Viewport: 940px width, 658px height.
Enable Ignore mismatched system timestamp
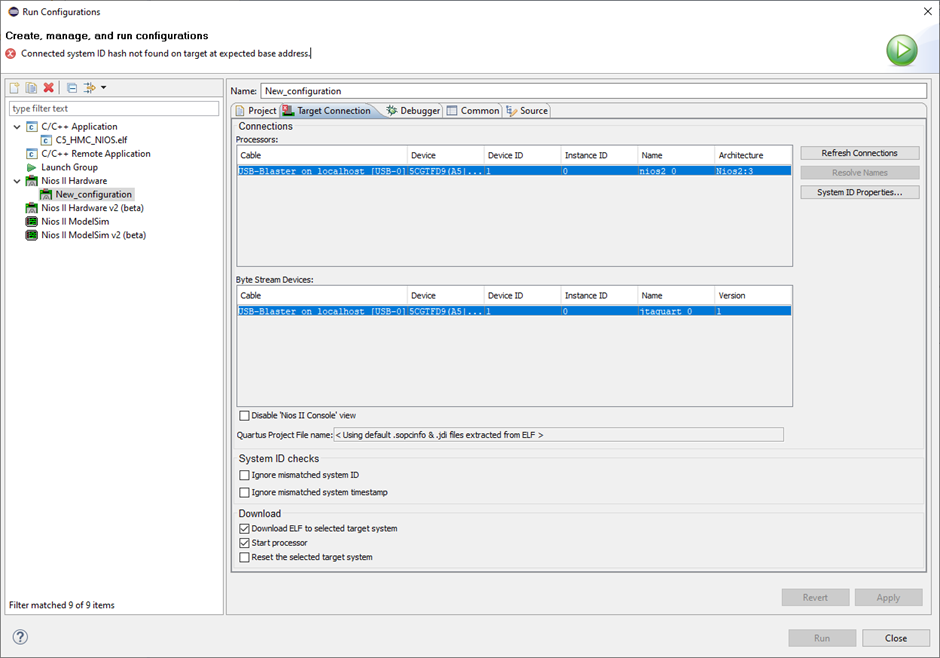(245, 493)
